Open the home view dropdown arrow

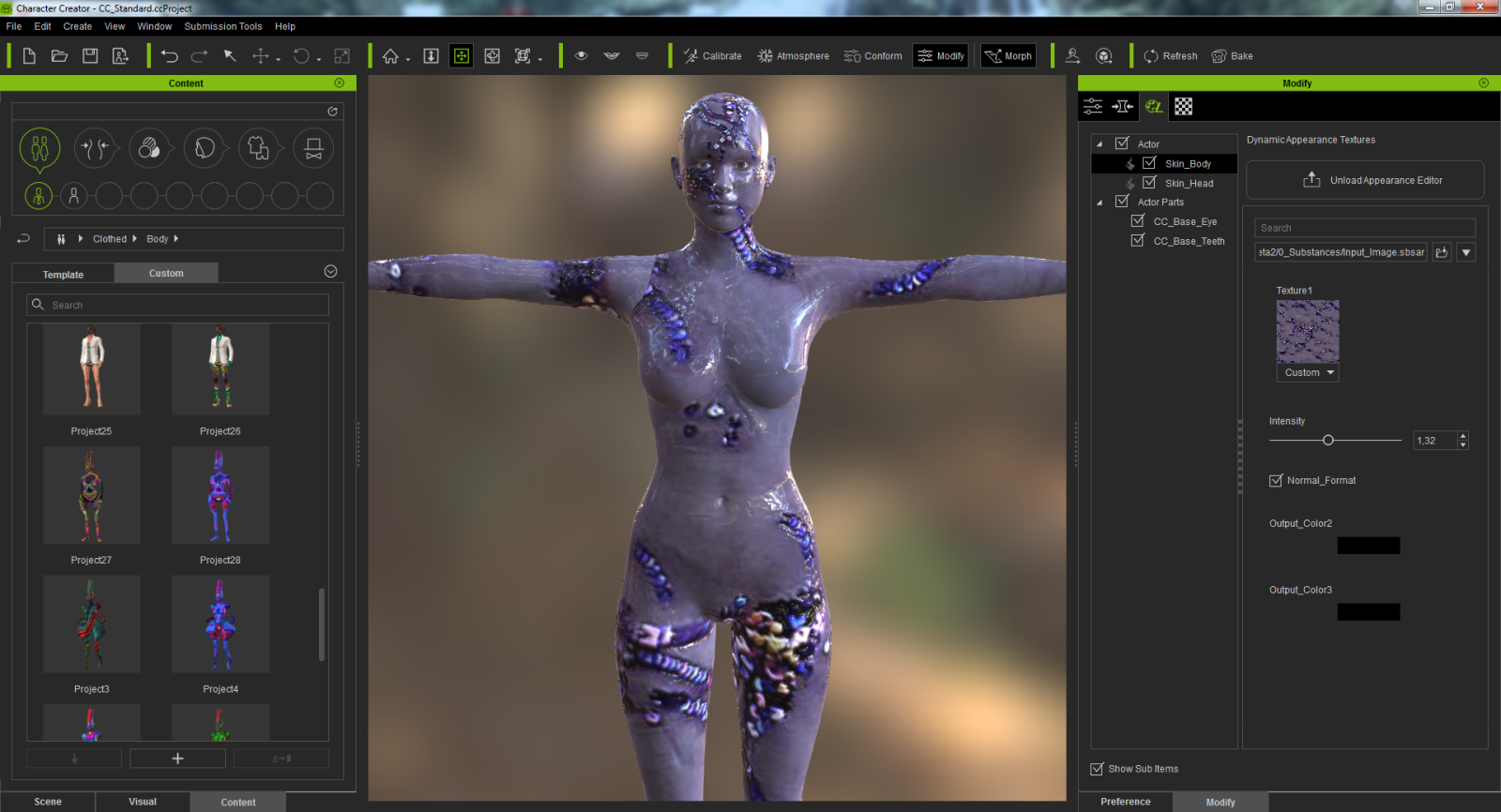point(408,59)
